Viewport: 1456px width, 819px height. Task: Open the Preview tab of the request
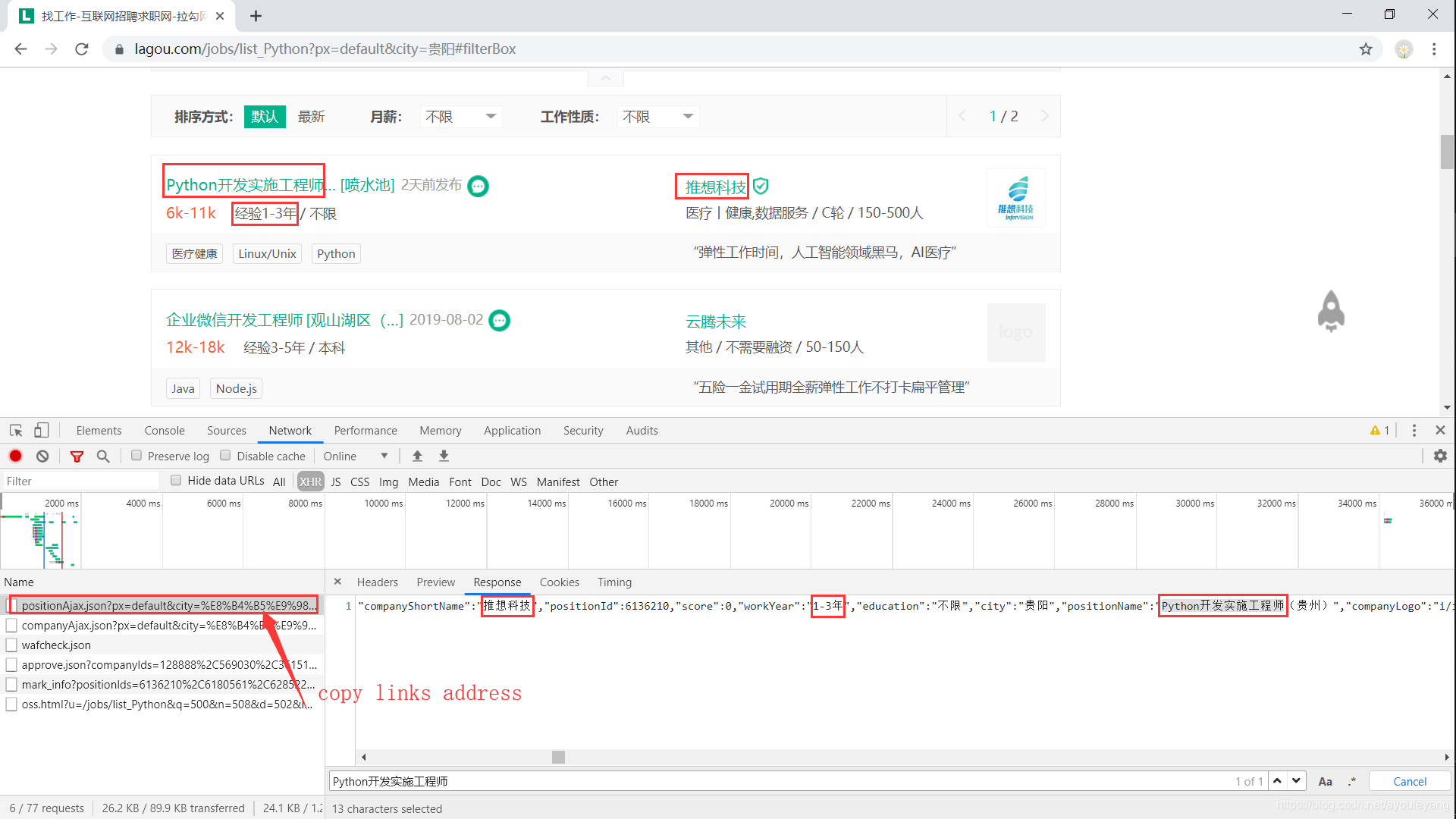click(436, 582)
